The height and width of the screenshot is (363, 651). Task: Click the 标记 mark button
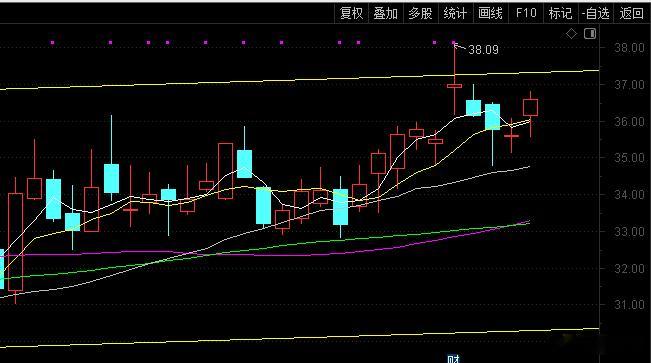(x=560, y=13)
